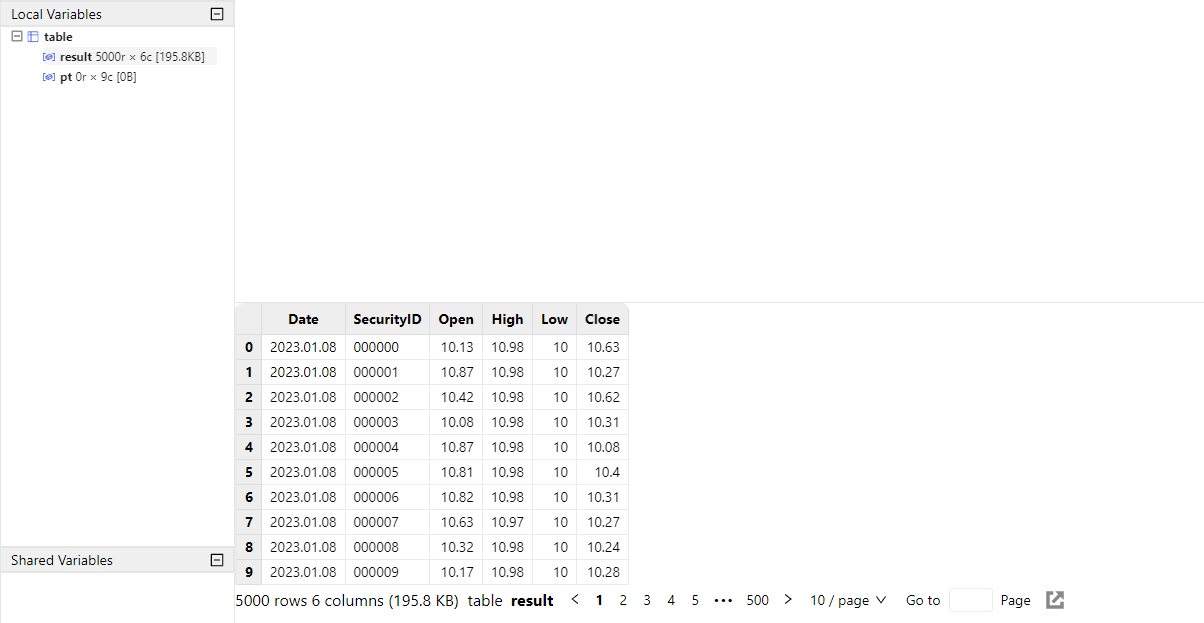
Task: Collapse the Local Variables panel
Action: click(216, 14)
